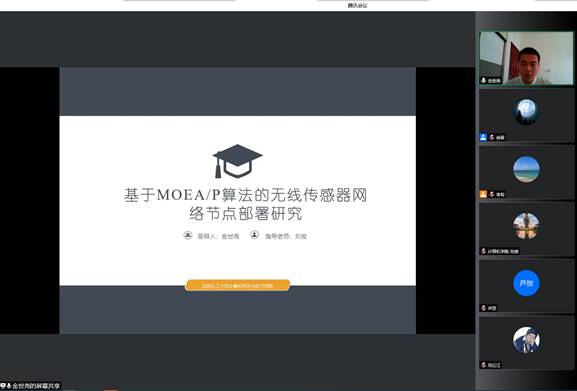Click orange person badge under beach avatar
This screenshot has width=577, height=391.
tap(484, 194)
